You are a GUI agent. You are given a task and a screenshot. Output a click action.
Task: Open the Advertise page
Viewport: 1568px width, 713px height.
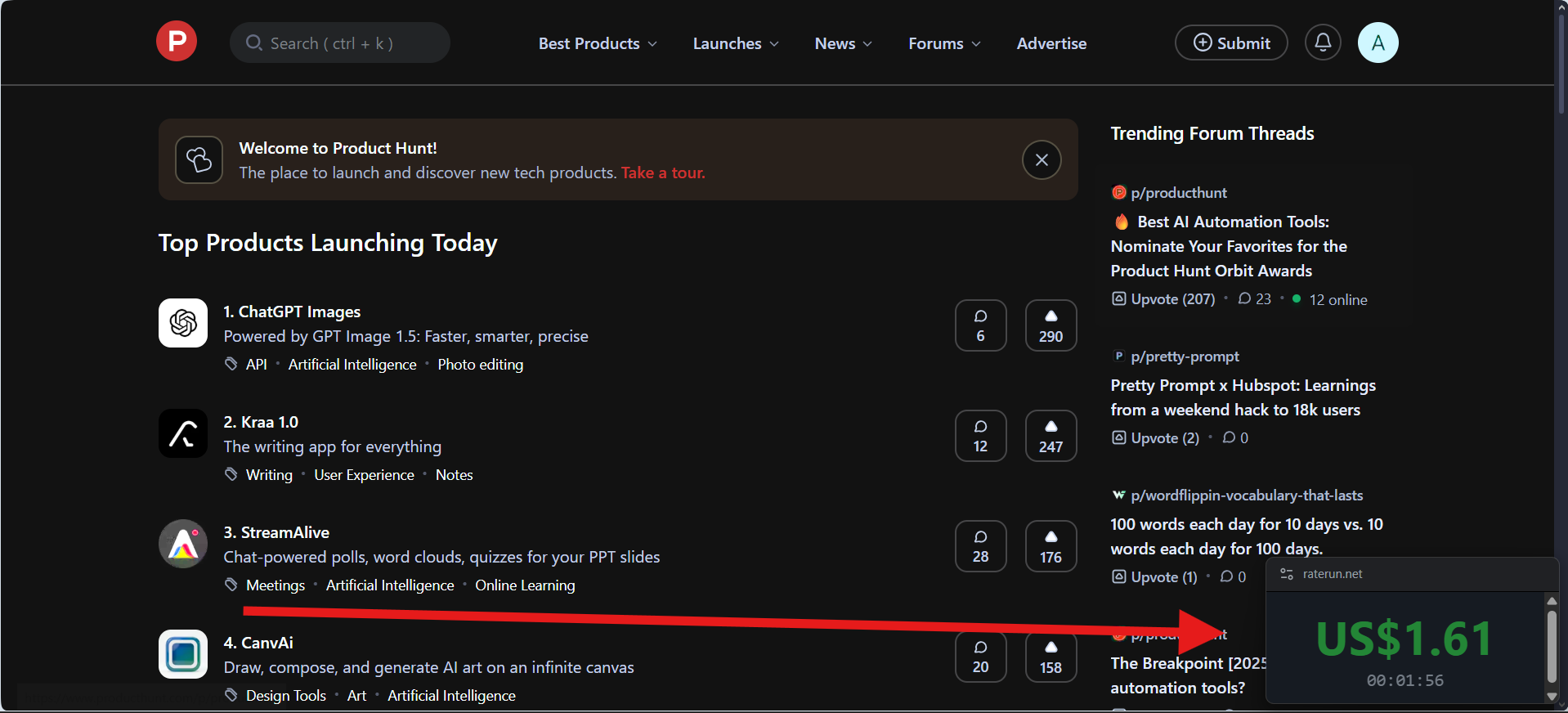pyautogui.click(x=1051, y=43)
